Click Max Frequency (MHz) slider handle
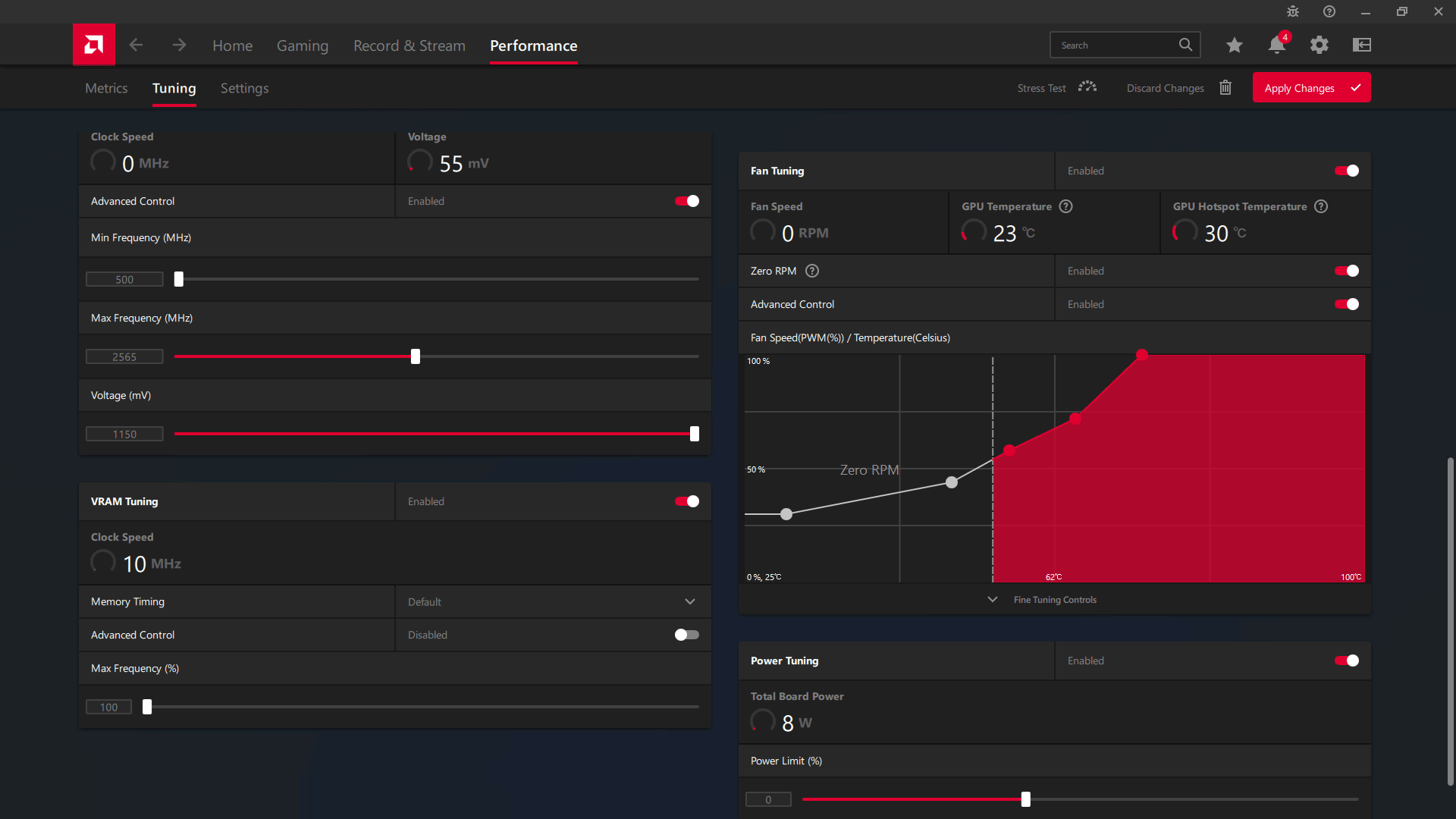 click(416, 356)
